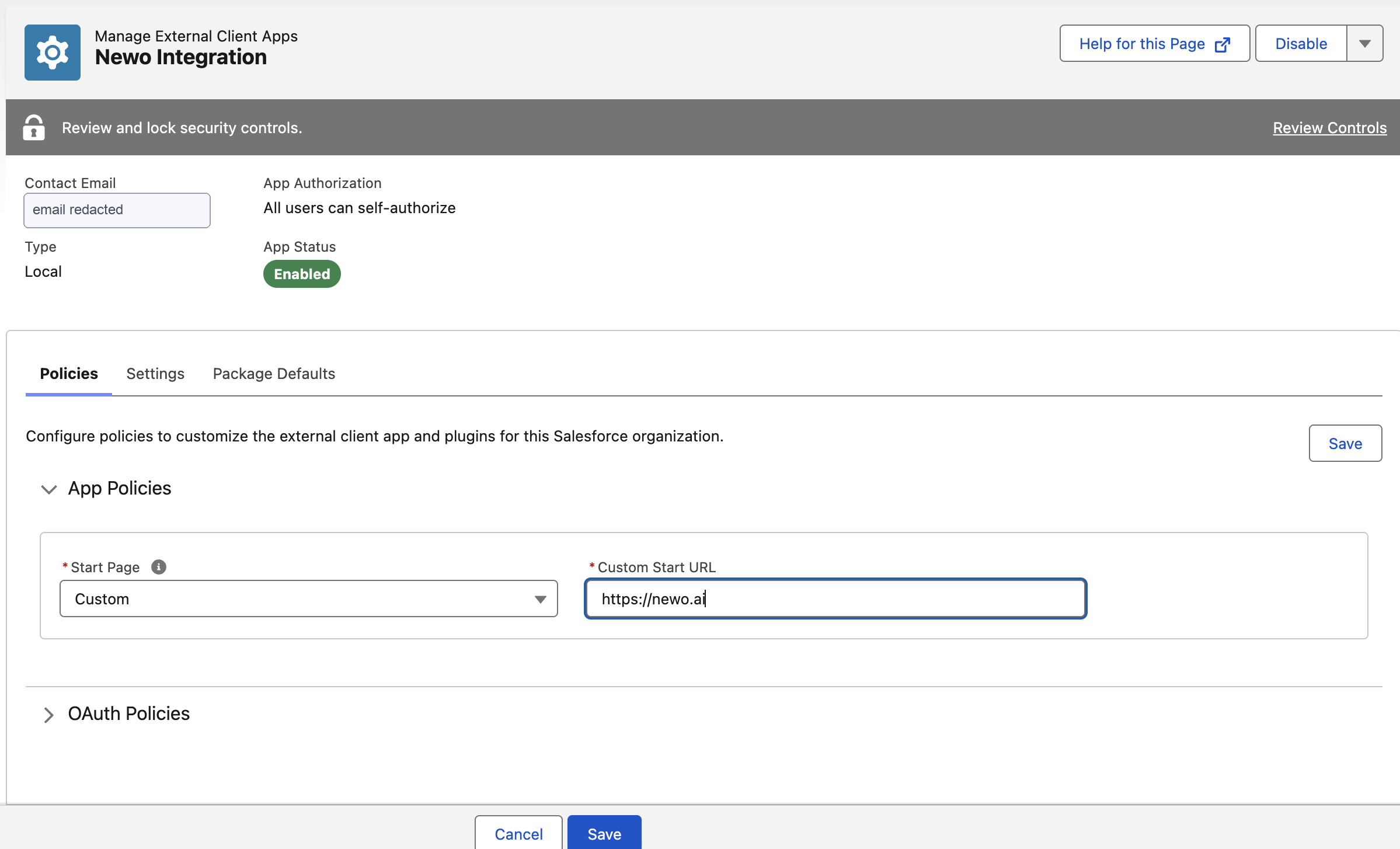
Task: Click the 'Review and lock security controls.' message
Action: [x=182, y=128]
